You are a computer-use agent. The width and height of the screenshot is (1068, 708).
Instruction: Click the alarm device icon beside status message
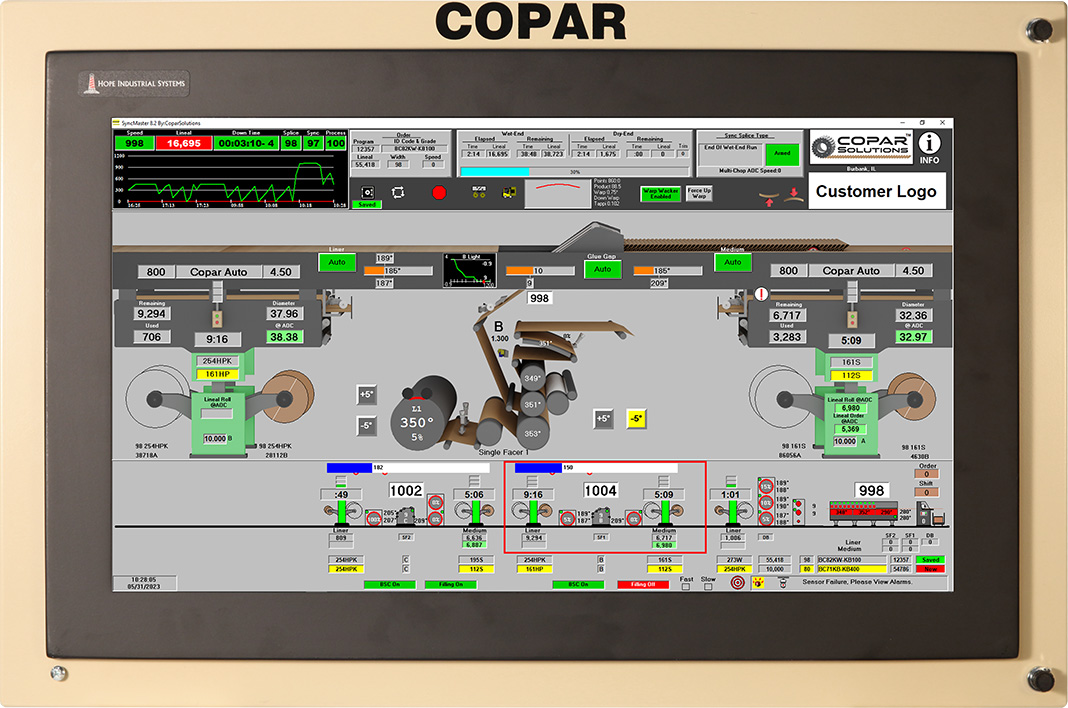(x=783, y=583)
